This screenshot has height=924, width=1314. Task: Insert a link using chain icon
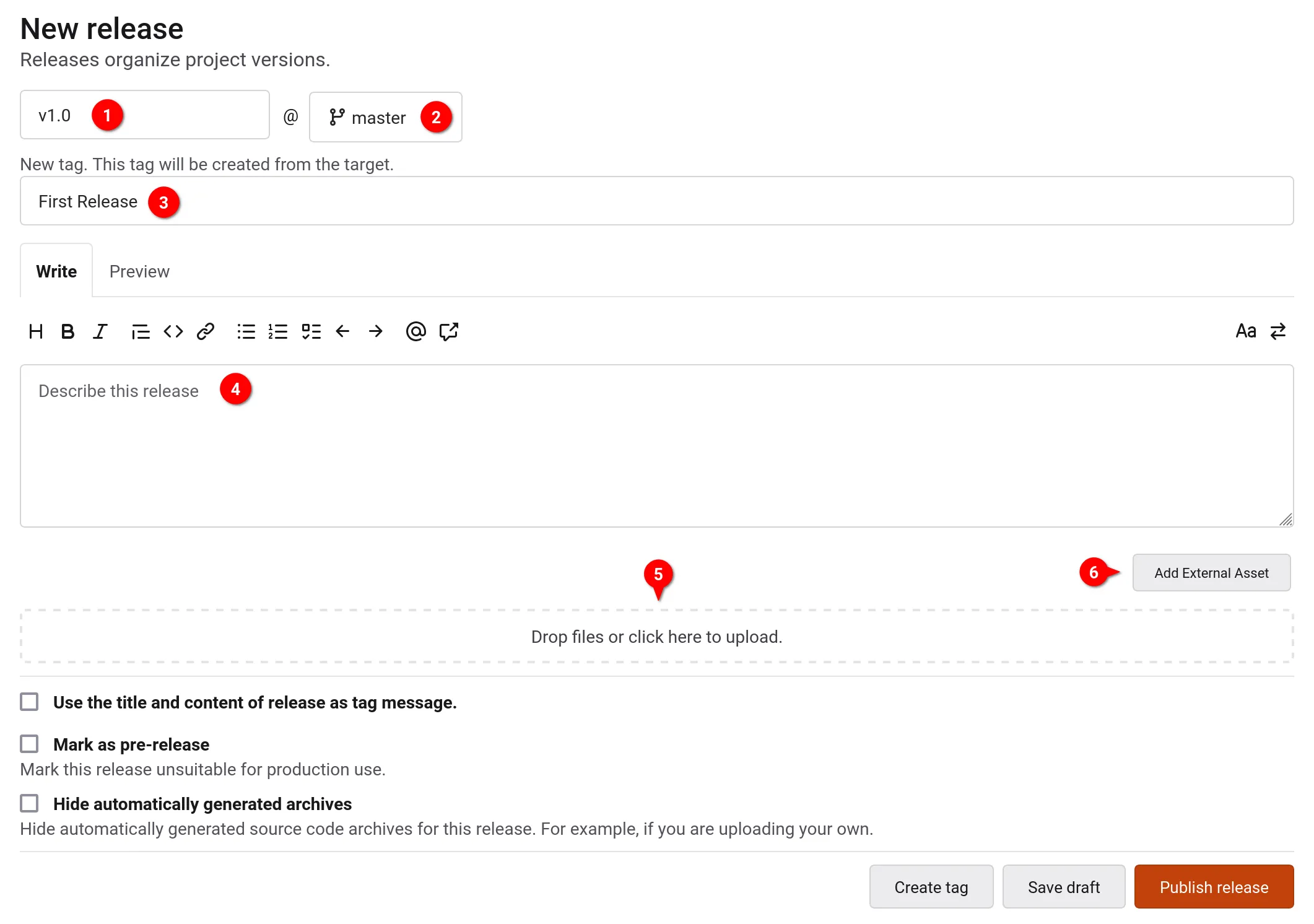pos(206,332)
